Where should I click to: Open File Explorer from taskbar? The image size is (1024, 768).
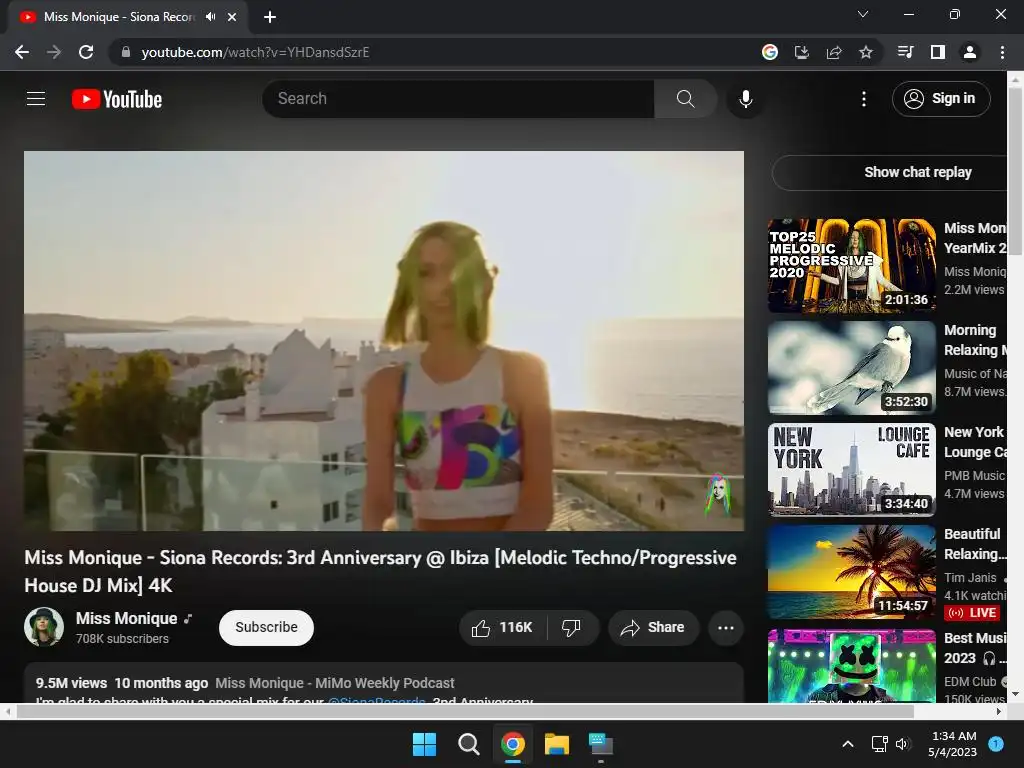coord(557,744)
